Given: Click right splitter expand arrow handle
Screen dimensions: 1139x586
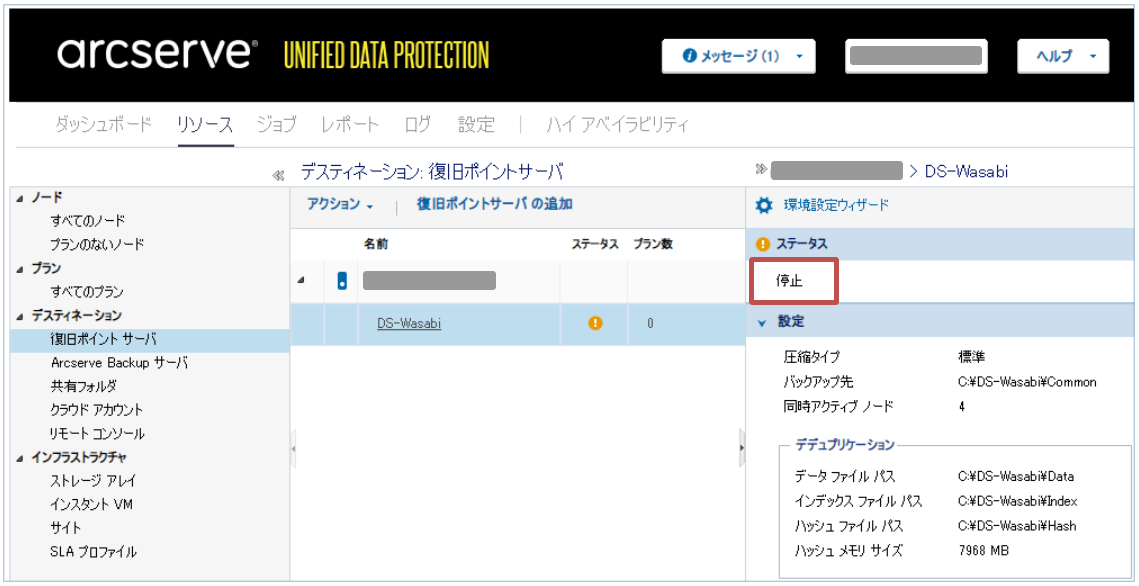Looking at the screenshot, I should click(742, 448).
